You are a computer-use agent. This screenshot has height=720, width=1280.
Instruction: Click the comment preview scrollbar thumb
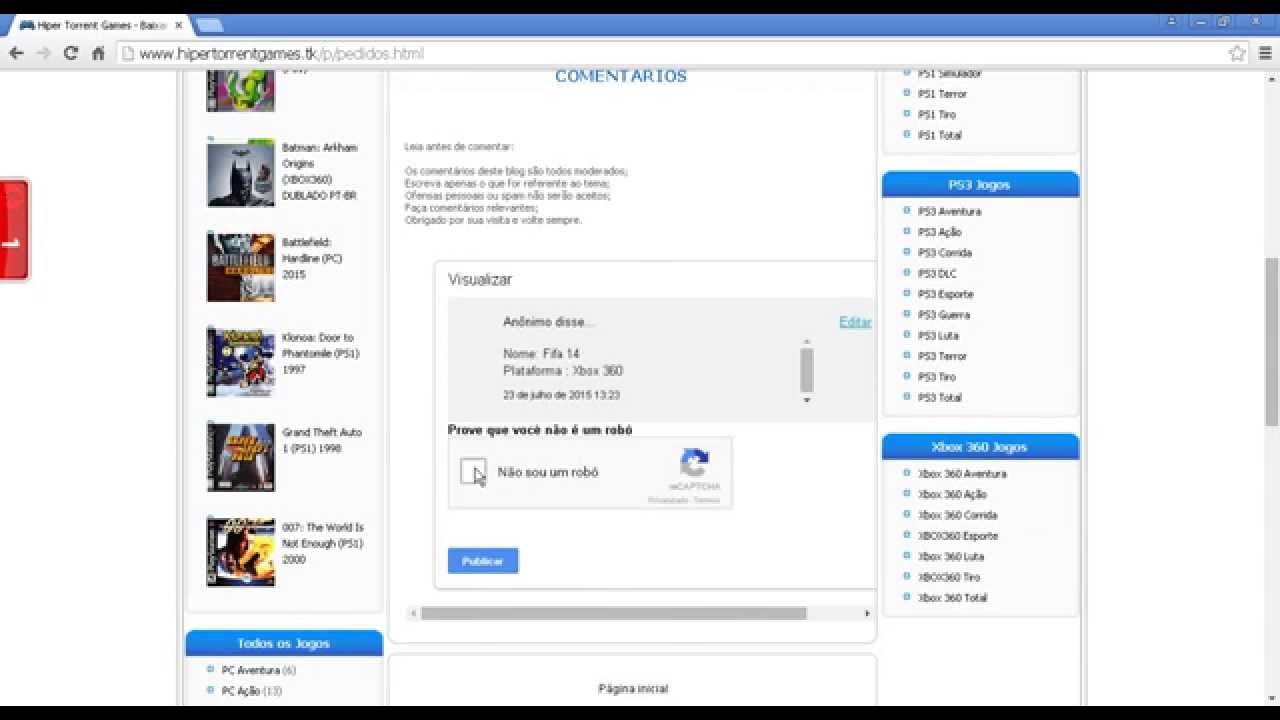point(807,370)
